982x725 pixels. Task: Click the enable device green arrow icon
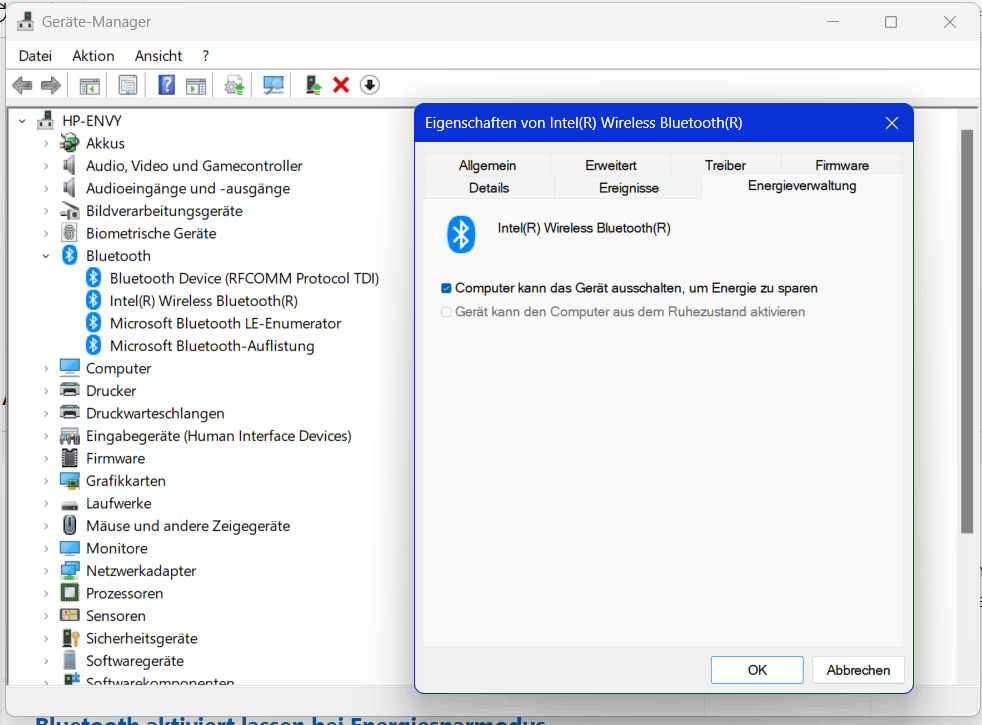tap(313, 85)
